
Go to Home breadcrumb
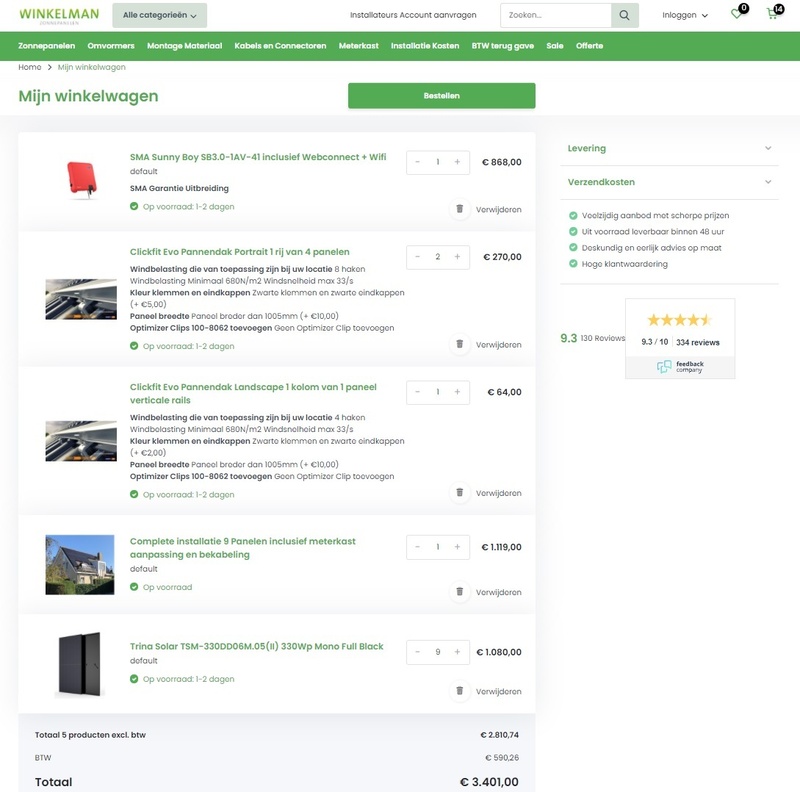coord(30,67)
